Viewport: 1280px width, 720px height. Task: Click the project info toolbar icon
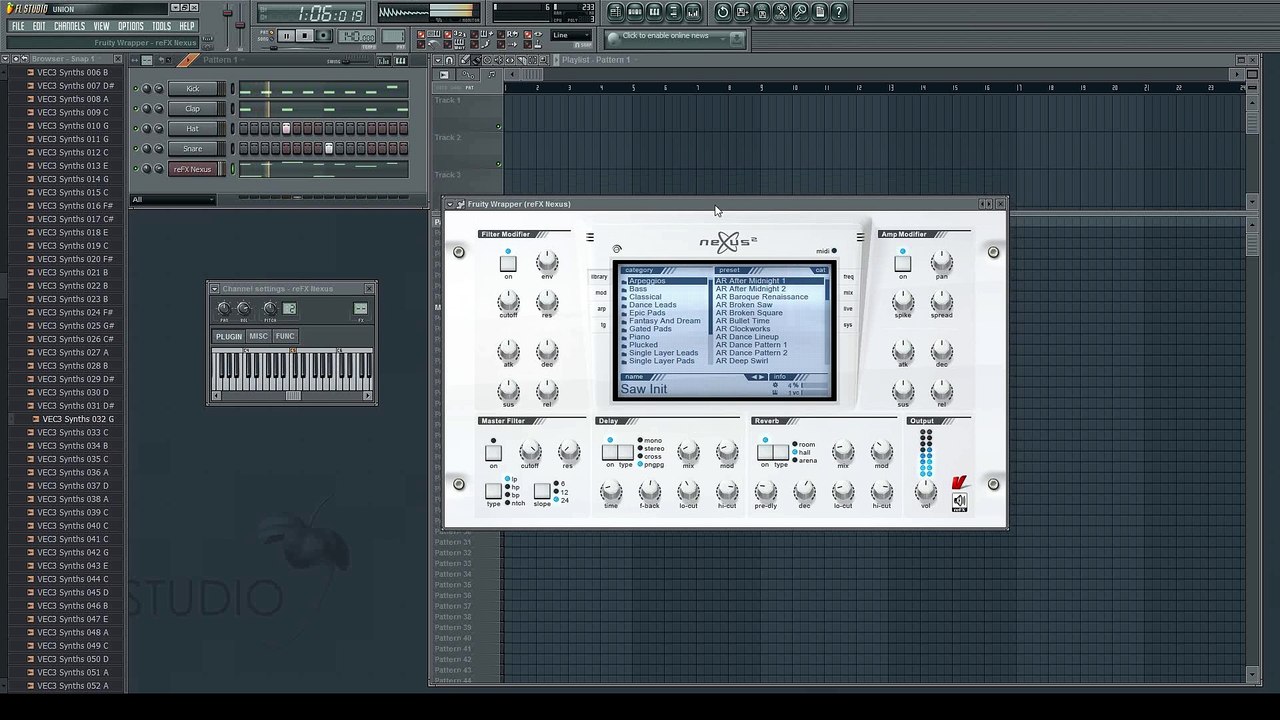(820, 12)
